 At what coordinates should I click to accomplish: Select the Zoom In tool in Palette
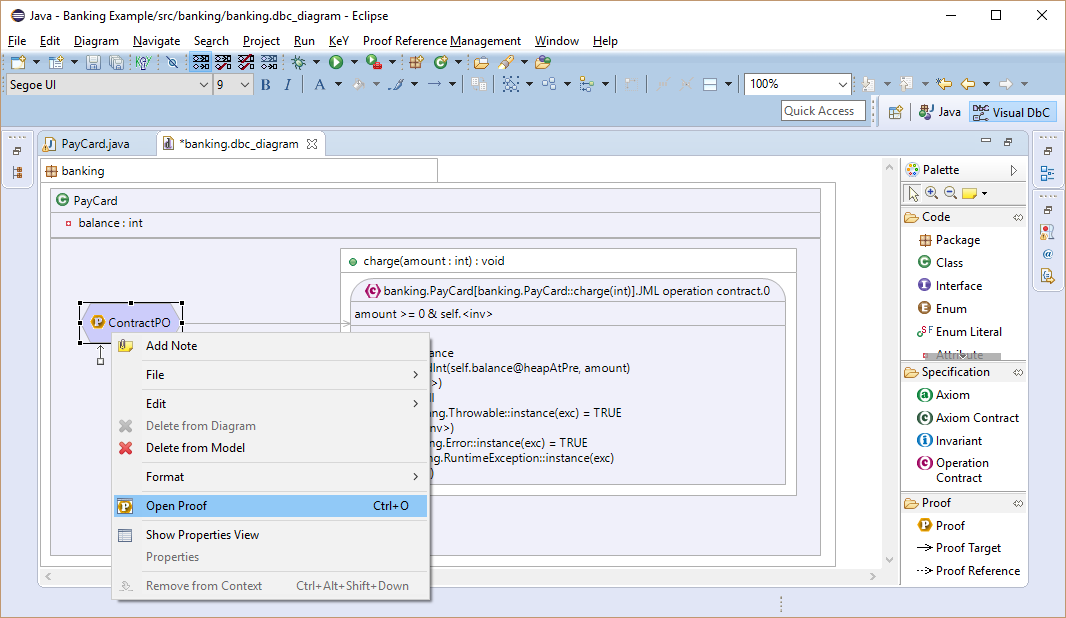[932, 193]
